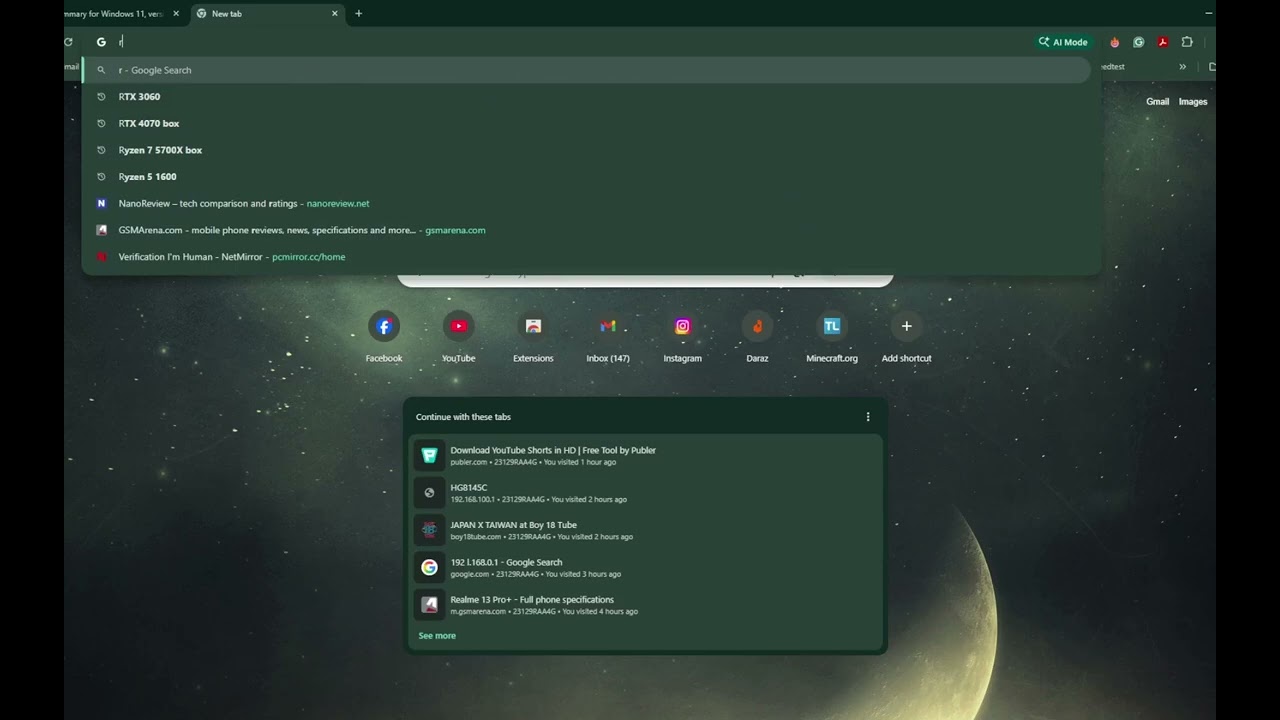Open the Extensions puzzle-piece menu
The width and height of the screenshot is (1280, 720).
[x=1187, y=42]
